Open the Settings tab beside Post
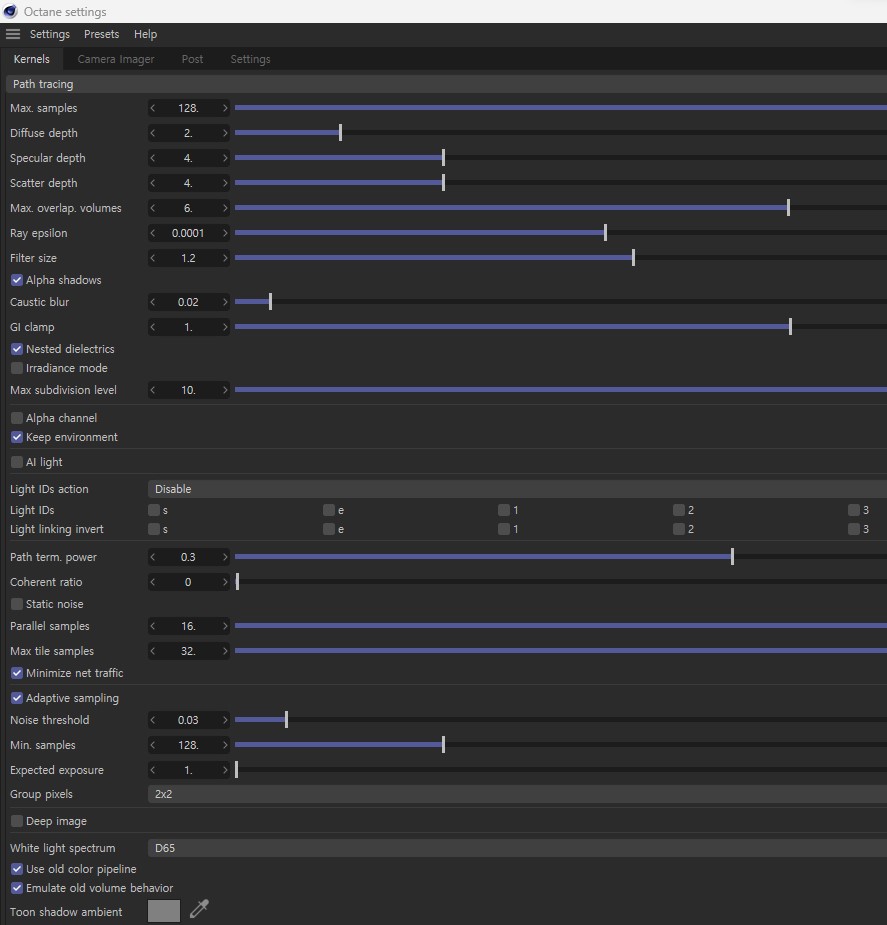 (x=250, y=59)
